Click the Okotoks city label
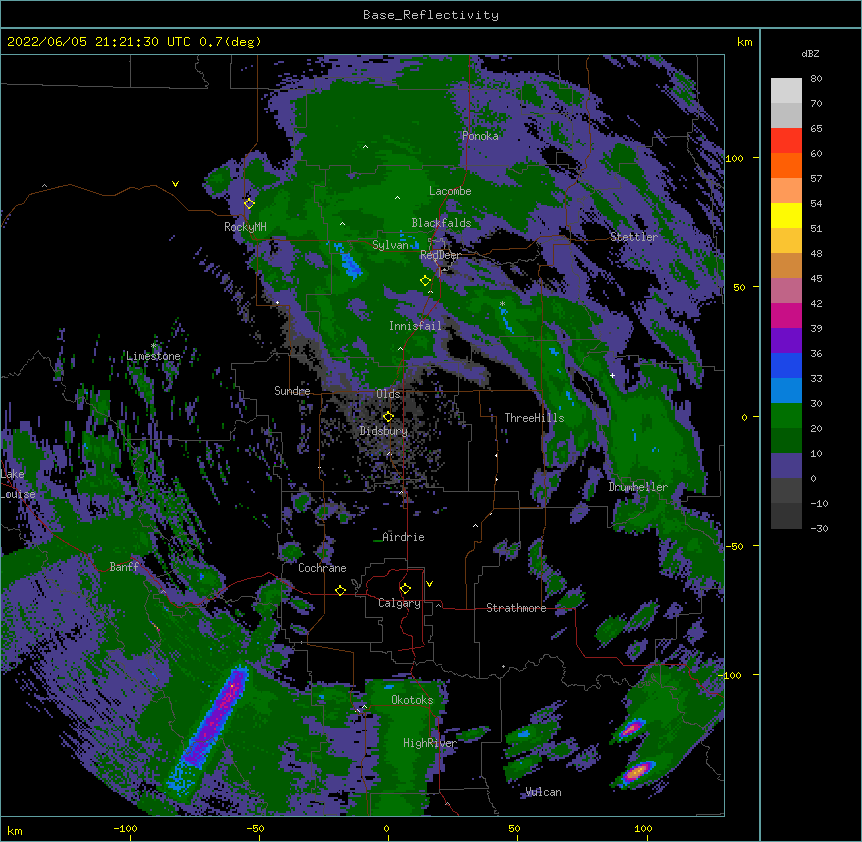The height and width of the screenshot is (842, 862). [x=412, y=700]
